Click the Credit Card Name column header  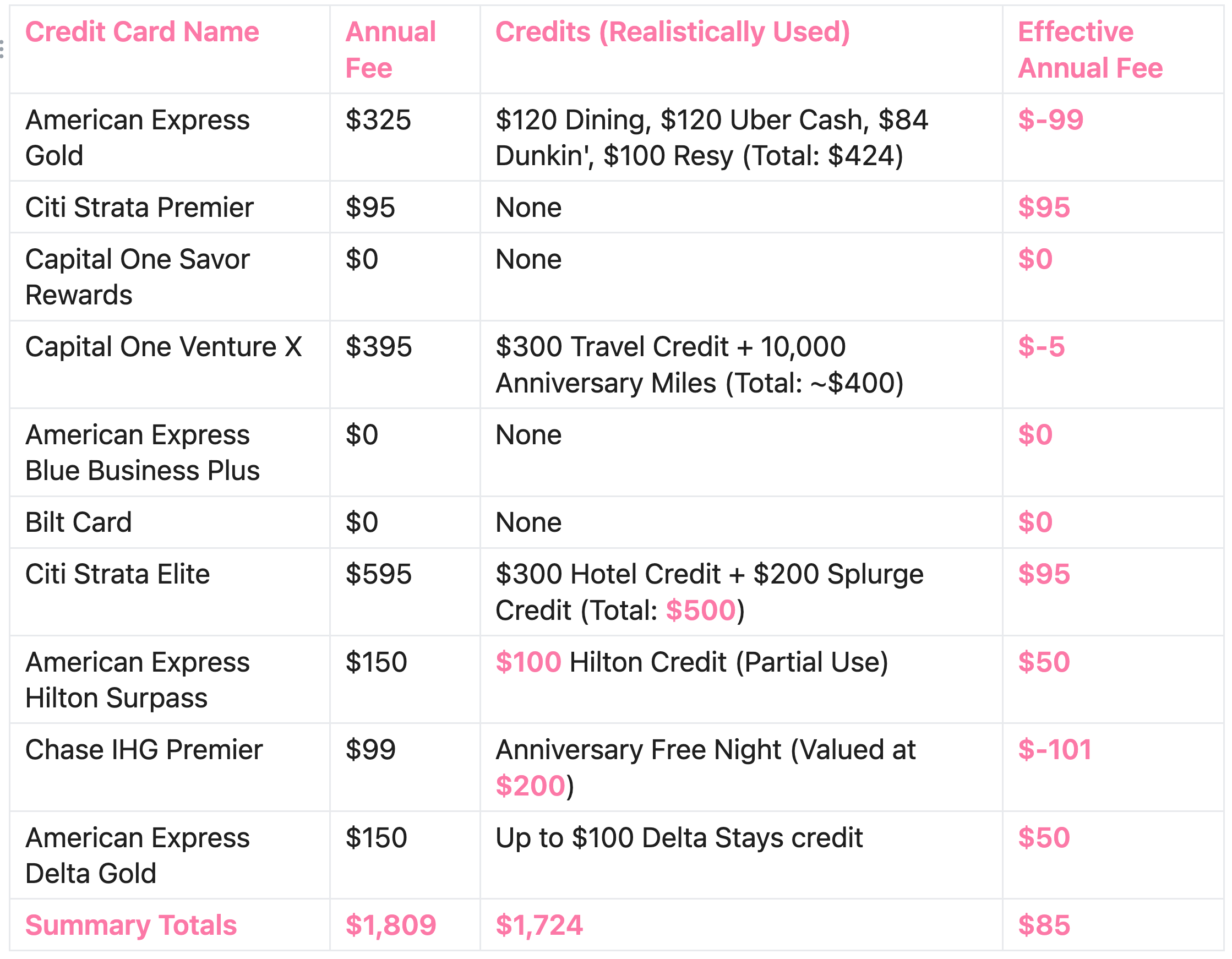click(x=142, y=32)
